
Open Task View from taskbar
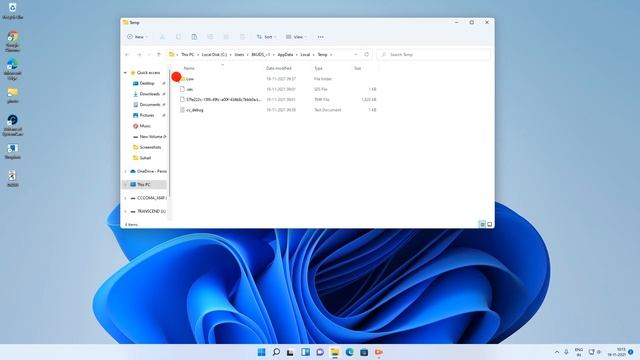coord(291,352)
